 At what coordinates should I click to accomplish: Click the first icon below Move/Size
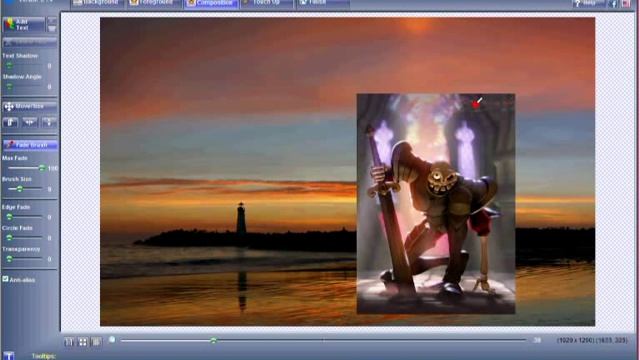tap(10, 122)
